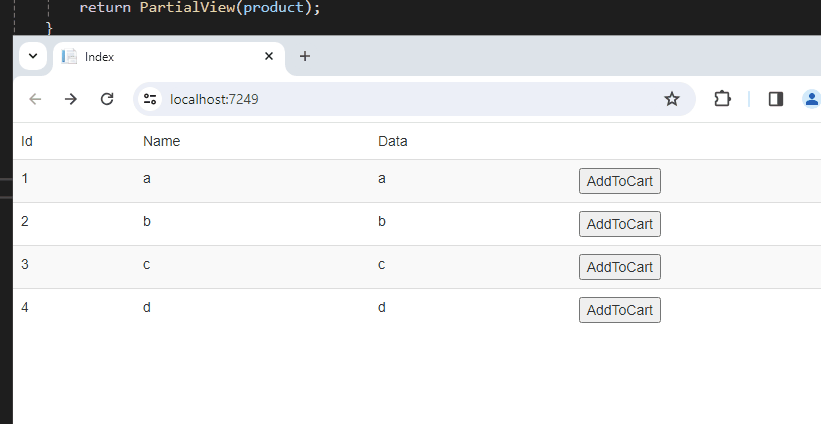Add product 2 to cart
Viewport: 821px width, 424px height.
click(x=620, y=224)
